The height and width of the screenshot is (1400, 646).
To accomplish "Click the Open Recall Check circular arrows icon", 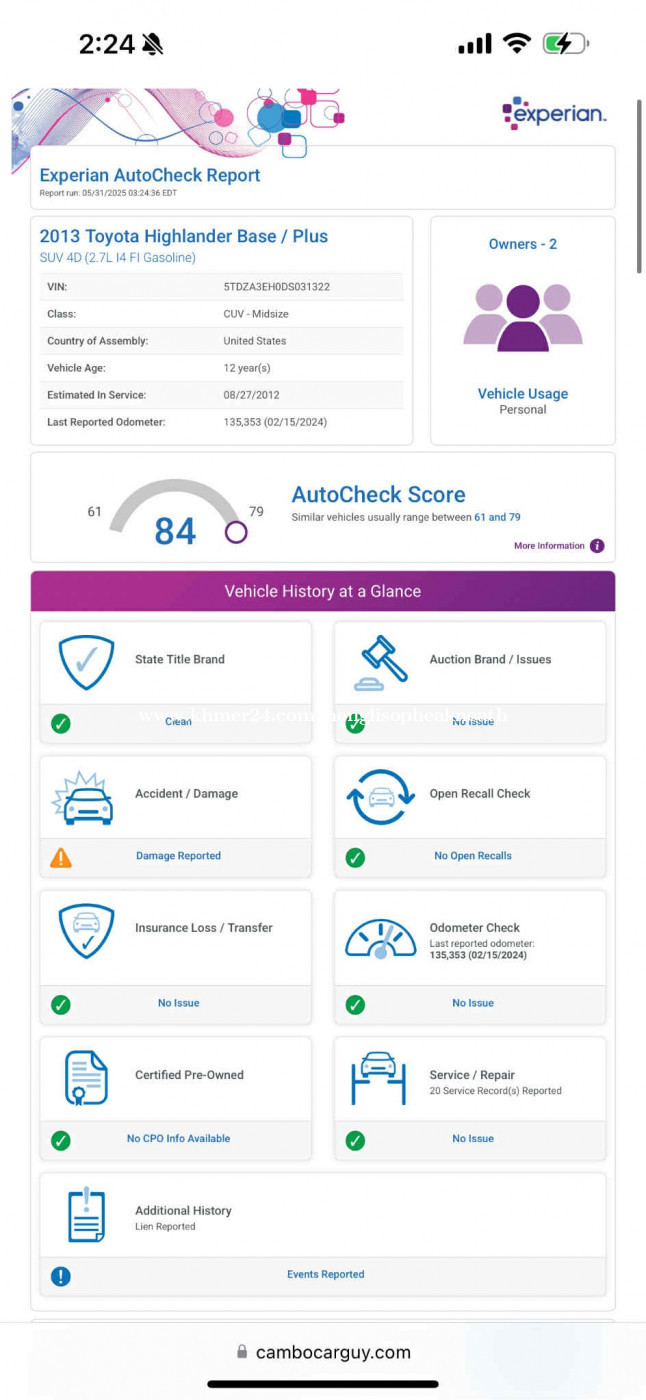I will pos(381,797).
